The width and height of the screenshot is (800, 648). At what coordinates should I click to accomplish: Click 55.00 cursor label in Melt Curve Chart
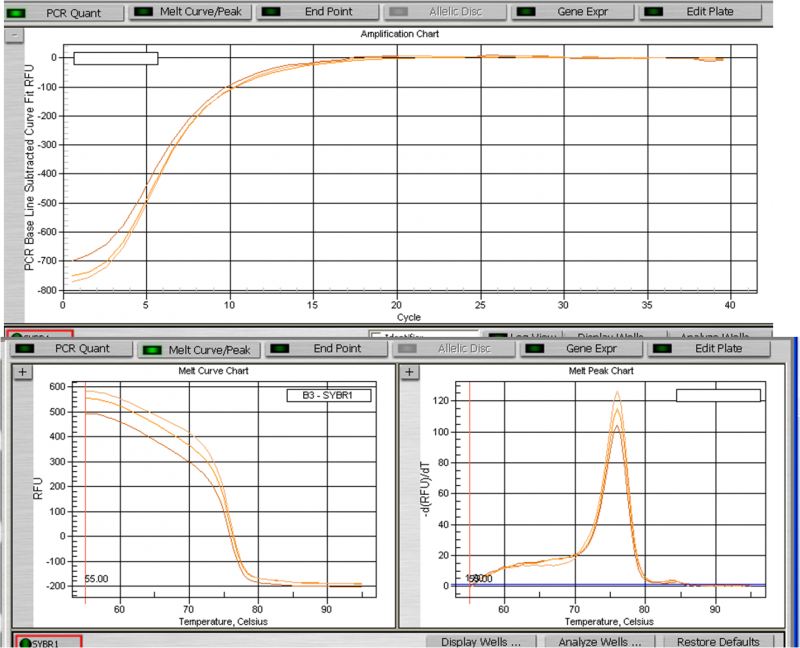(x=96, y=579)
